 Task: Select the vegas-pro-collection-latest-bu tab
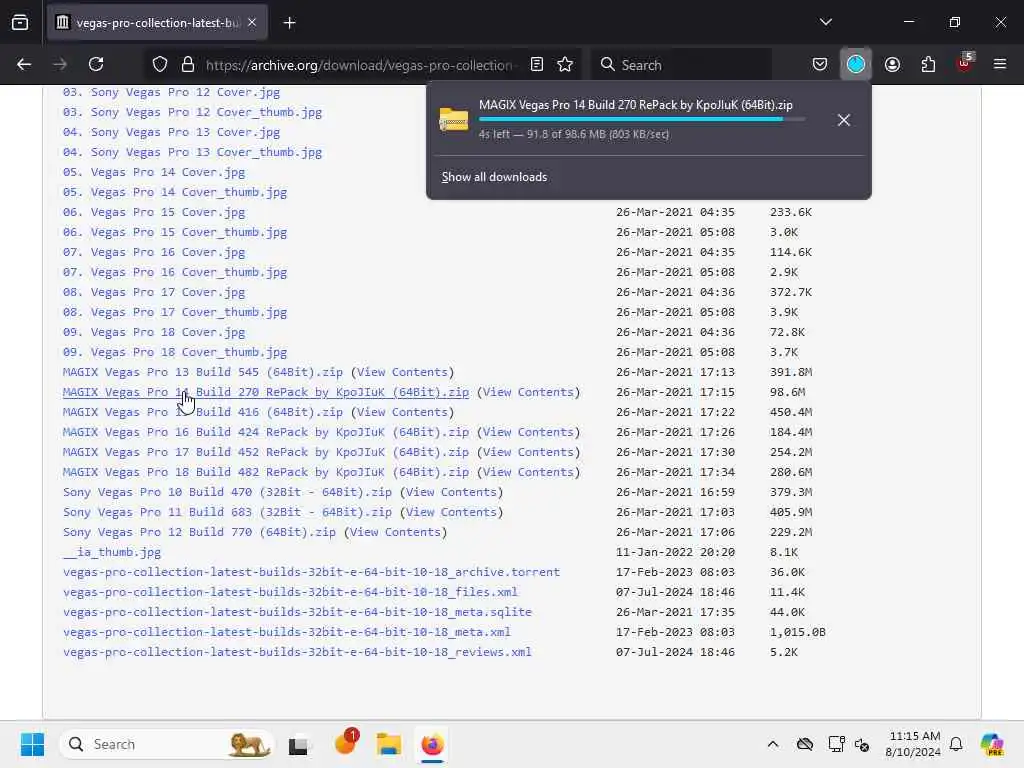(x=157, y=23)
